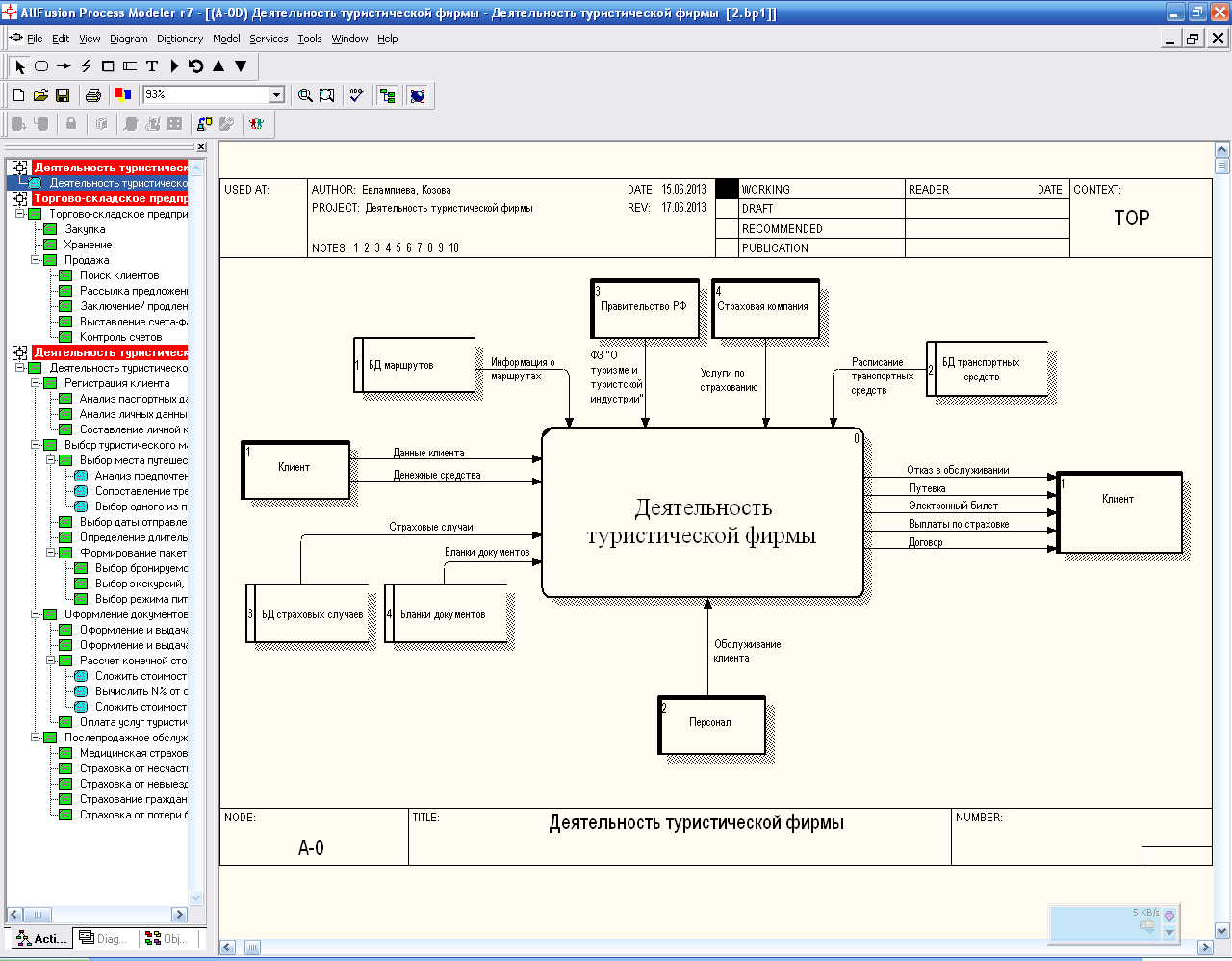Switch to the Objects tab
The image size is (1232, 961).
click(x=166, y=938)
